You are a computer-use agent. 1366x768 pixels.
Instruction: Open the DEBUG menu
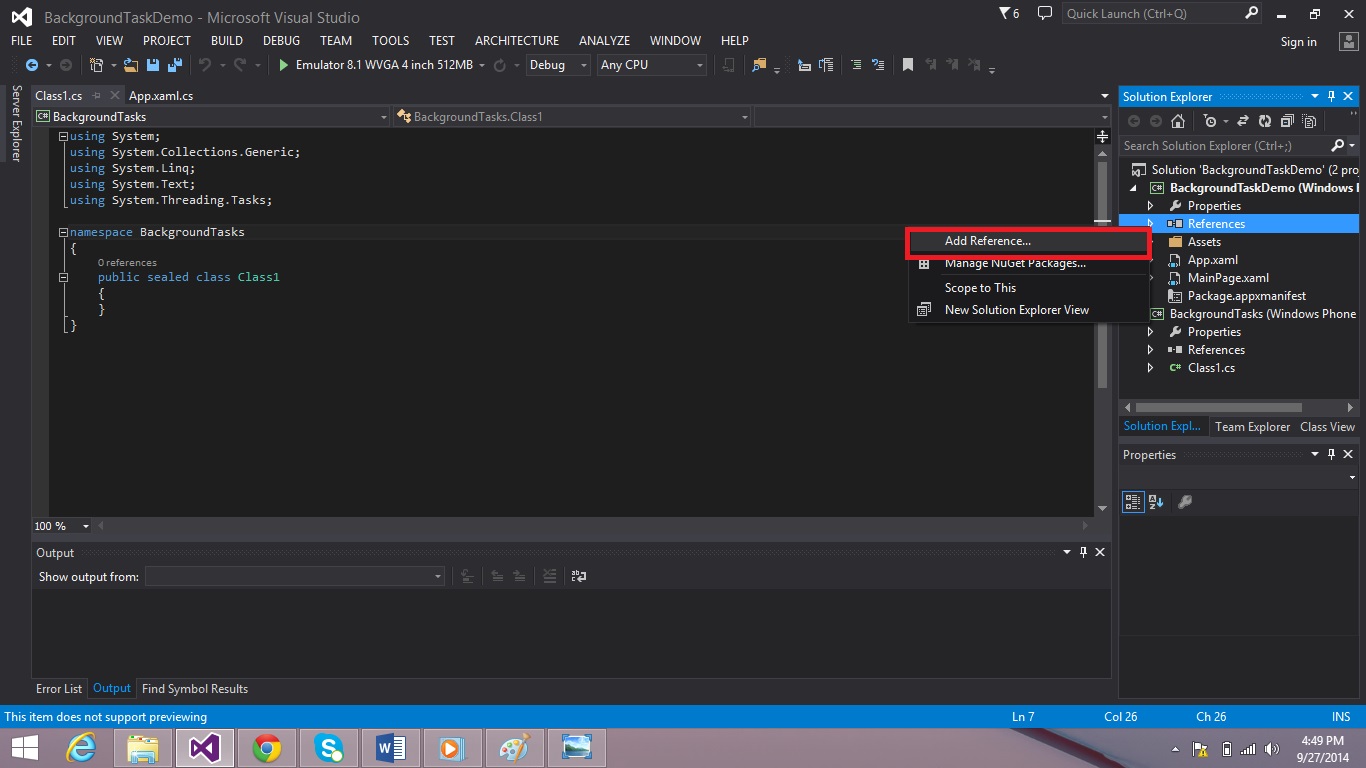point(281,41)
